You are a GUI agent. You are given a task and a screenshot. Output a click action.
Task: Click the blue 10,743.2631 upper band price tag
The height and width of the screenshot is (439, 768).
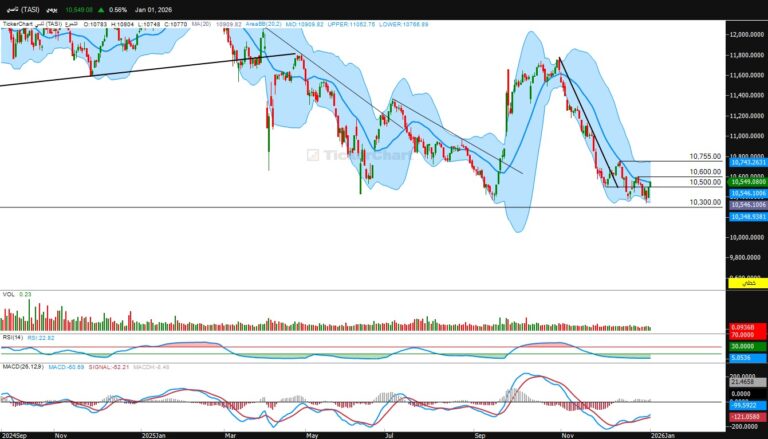tap(747, 162)
